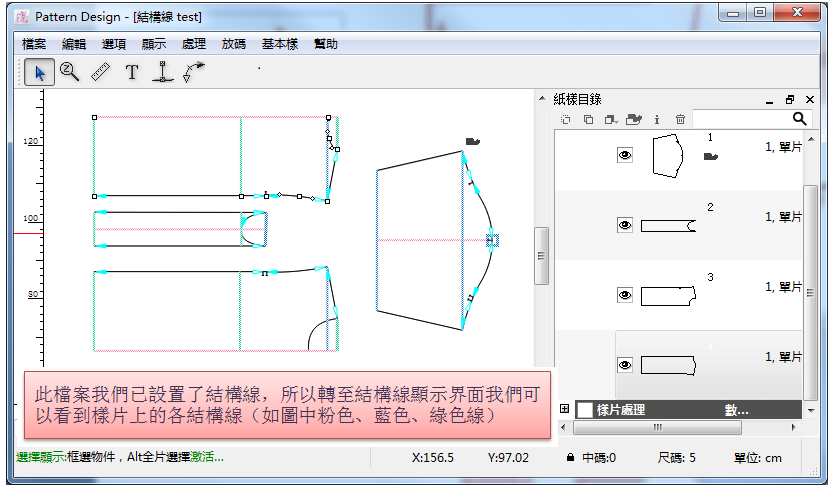The height and width of the screenshot is (494, 834).
Task: Choose the Text (T) tool
Action: [131, 72]
